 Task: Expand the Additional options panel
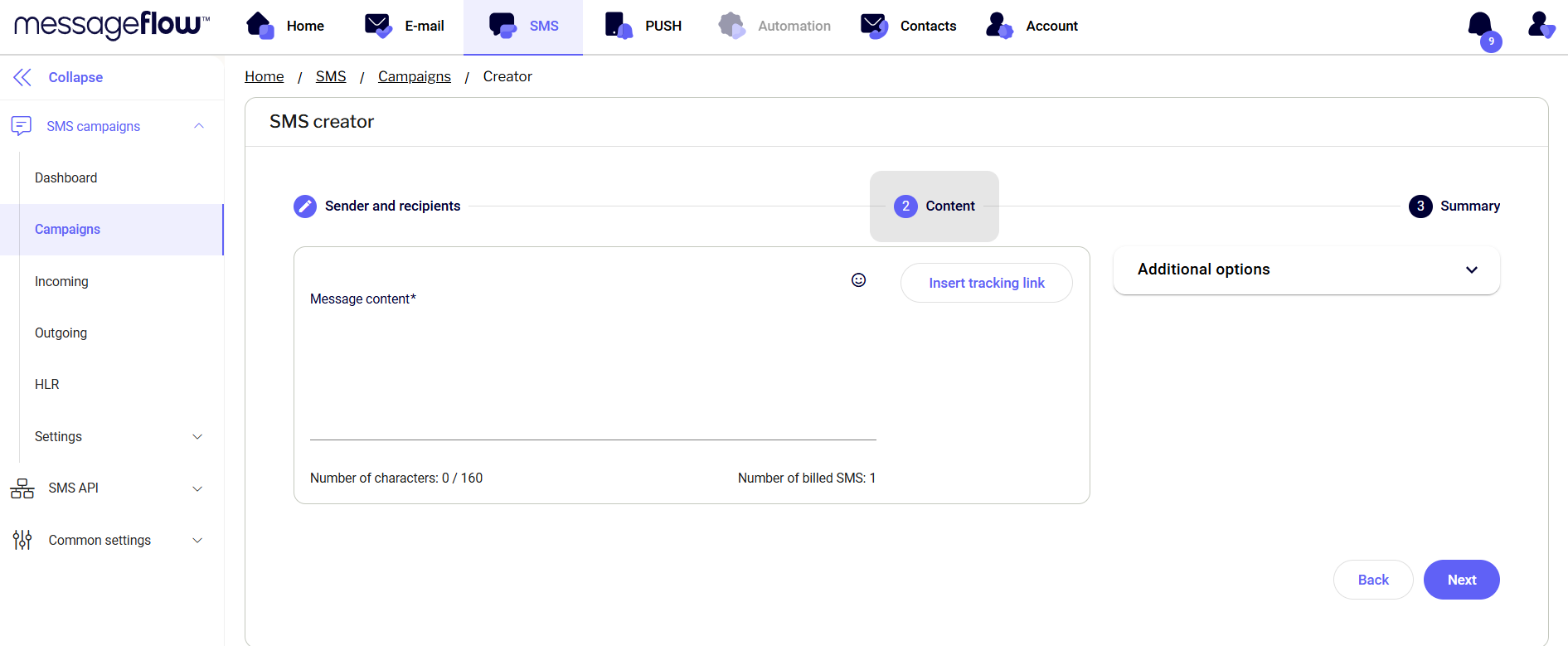point(1471,270)
